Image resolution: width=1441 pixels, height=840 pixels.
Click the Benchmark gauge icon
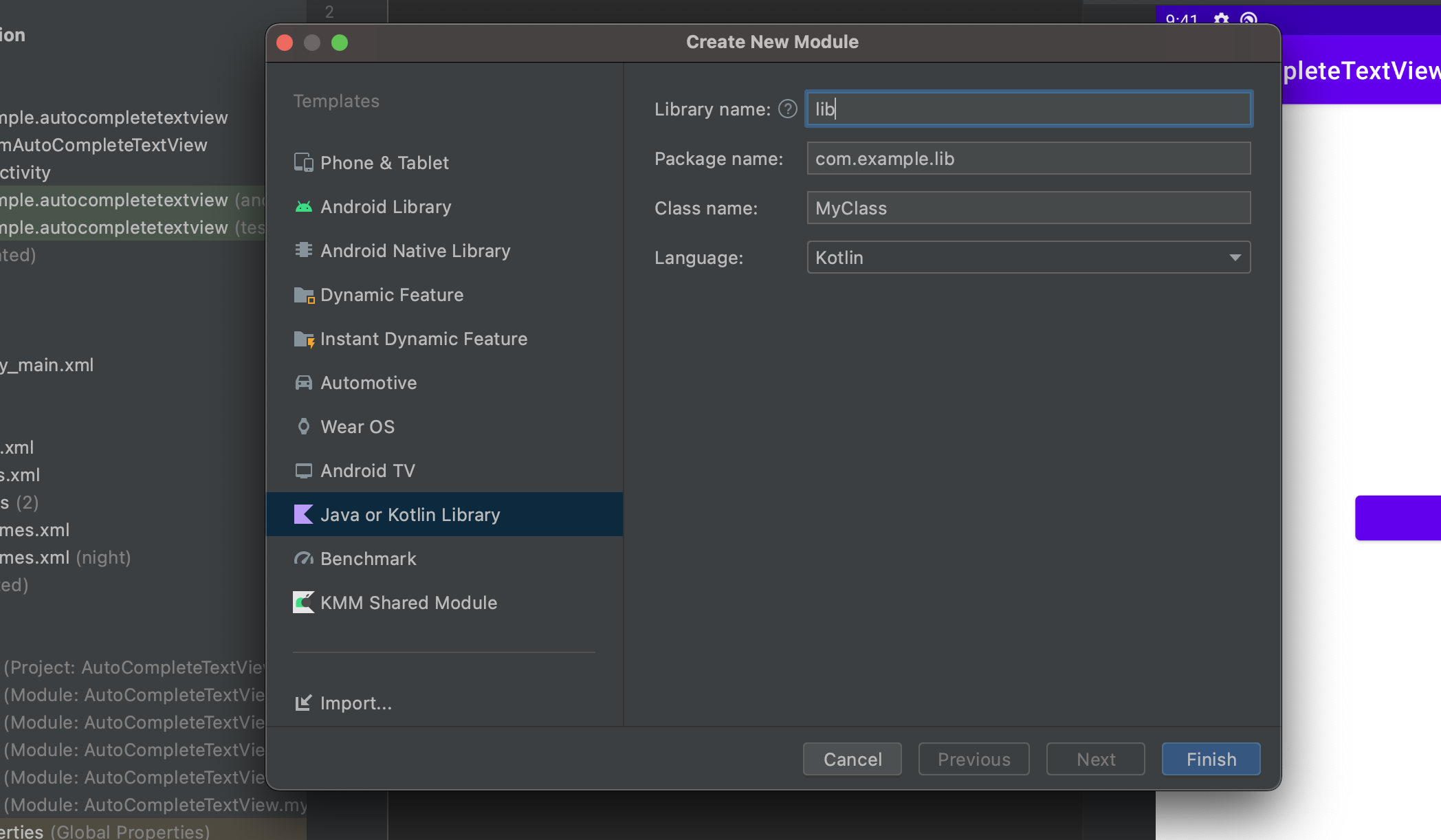click(303, 559)
